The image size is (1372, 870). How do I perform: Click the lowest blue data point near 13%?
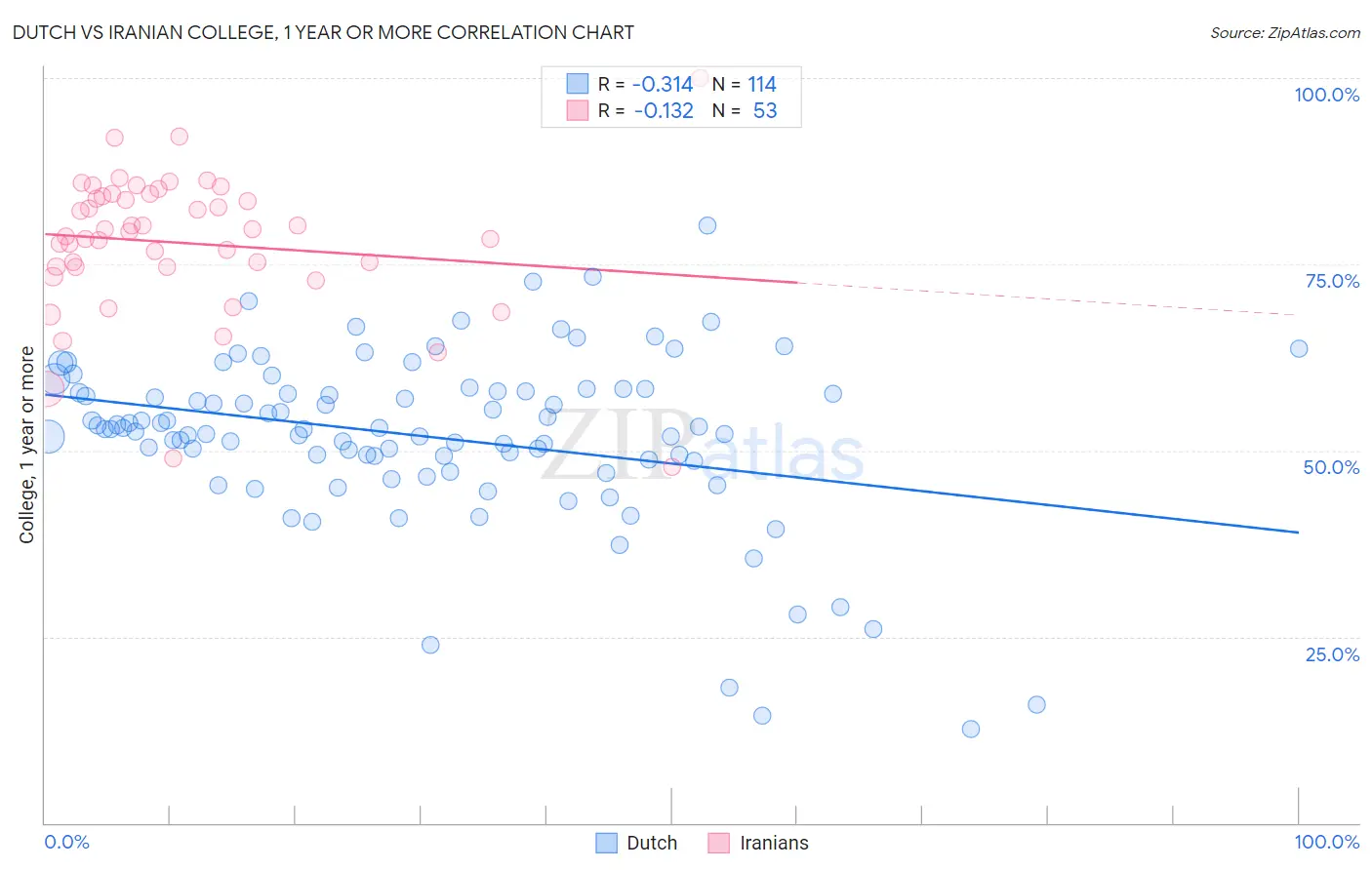pyautogui.click(x=970, y=729)
